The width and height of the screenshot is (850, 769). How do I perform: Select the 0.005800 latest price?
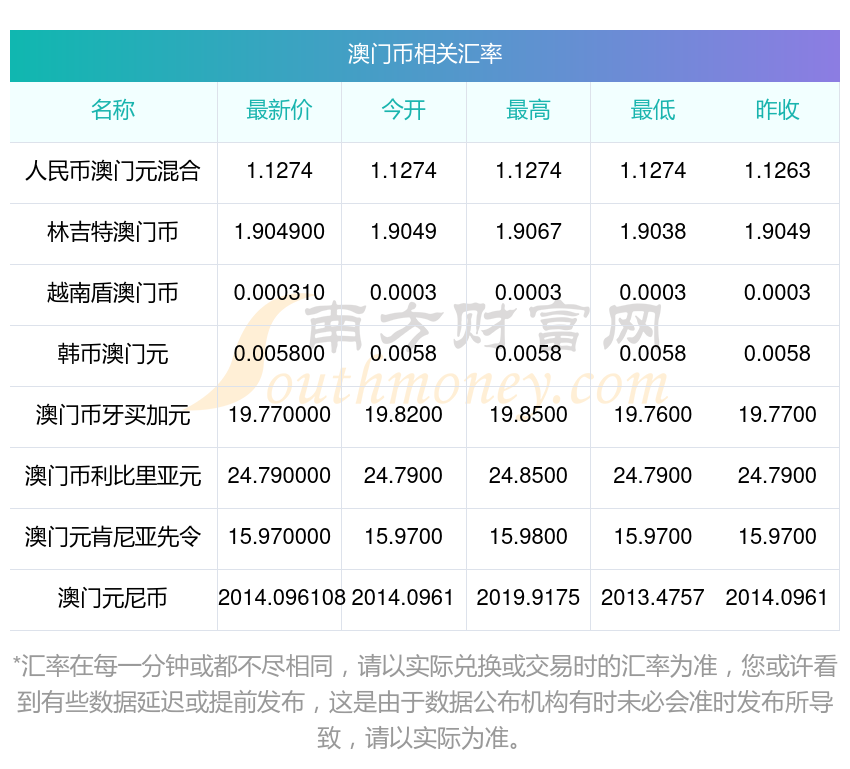coord(279,354)
